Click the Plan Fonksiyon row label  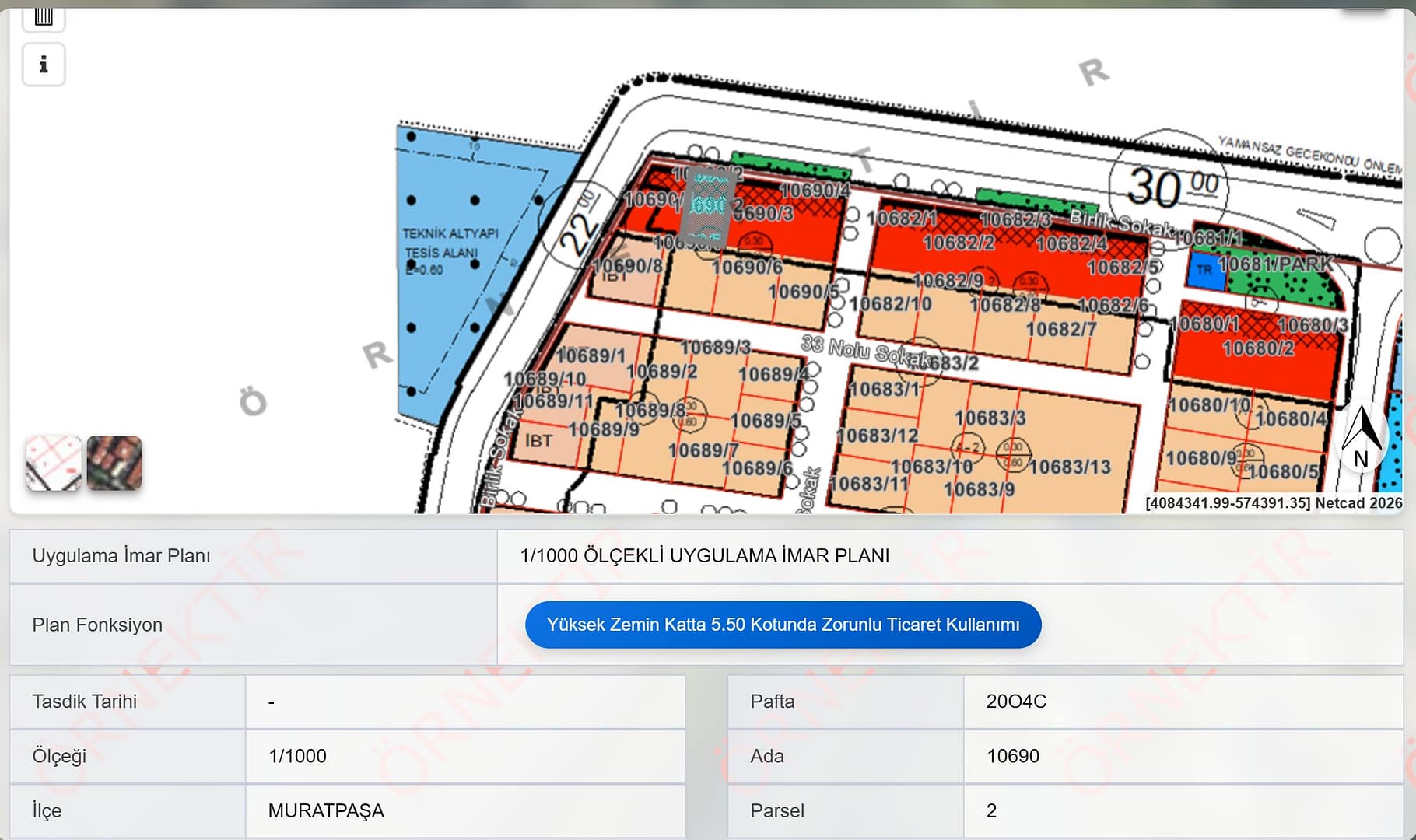(x=97, y=625)
